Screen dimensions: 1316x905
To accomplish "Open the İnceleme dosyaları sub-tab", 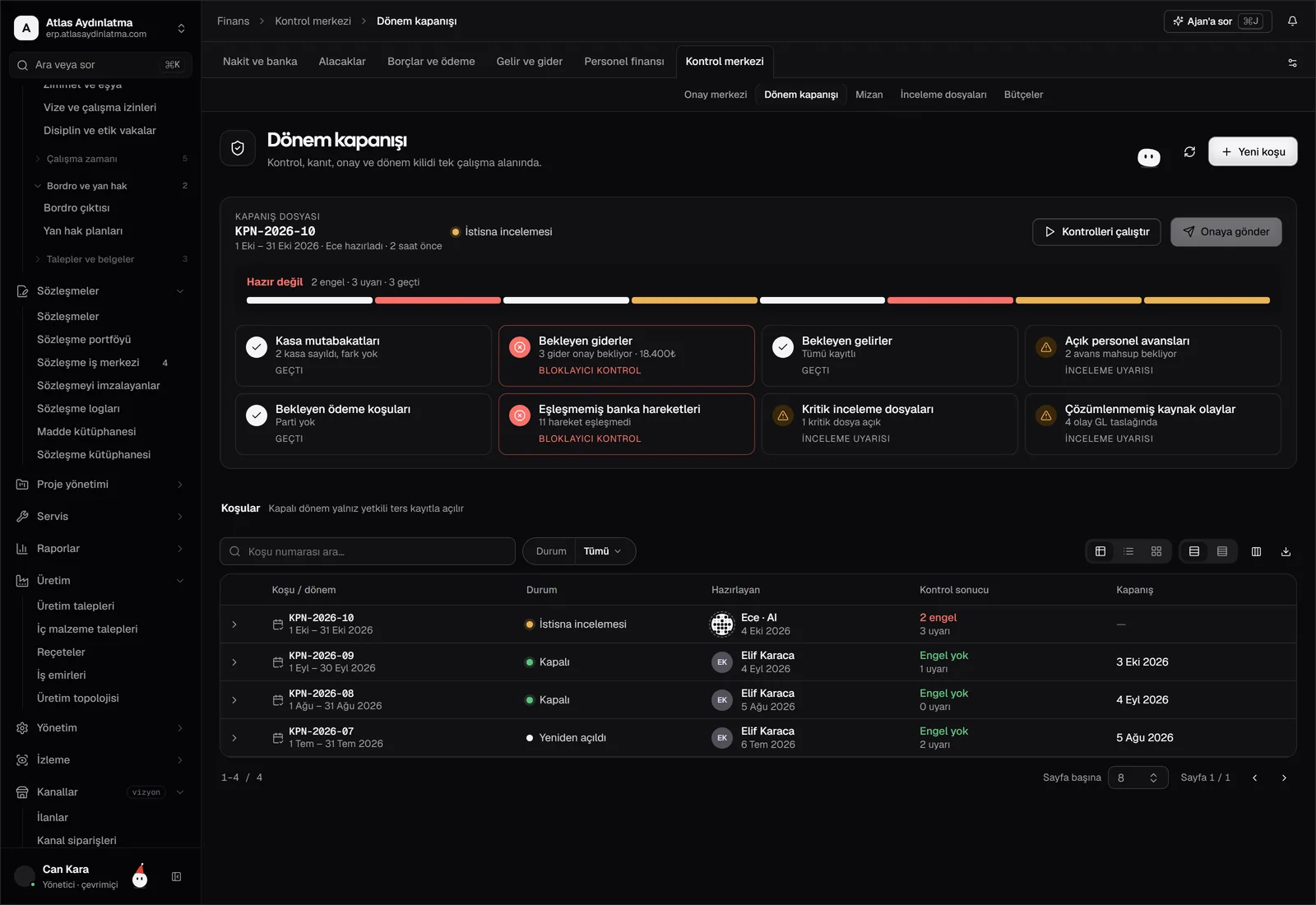I will 943,95.
